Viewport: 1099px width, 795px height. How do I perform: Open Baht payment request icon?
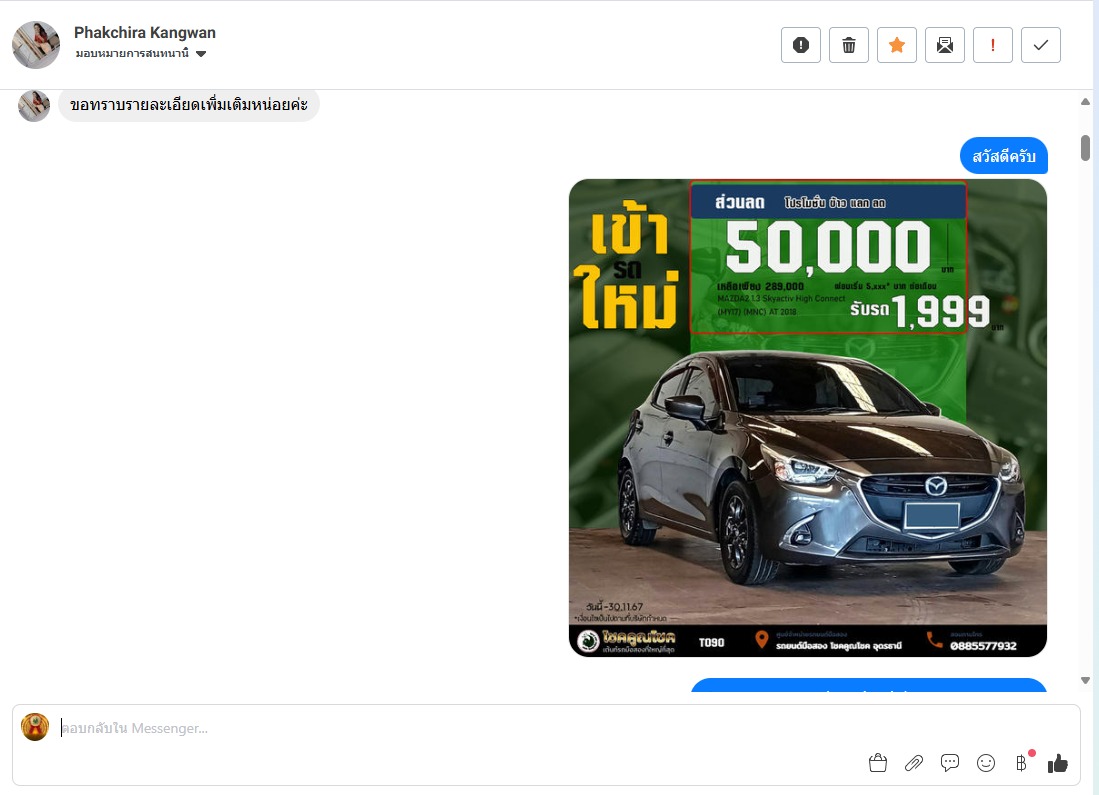click(1022, 763)
